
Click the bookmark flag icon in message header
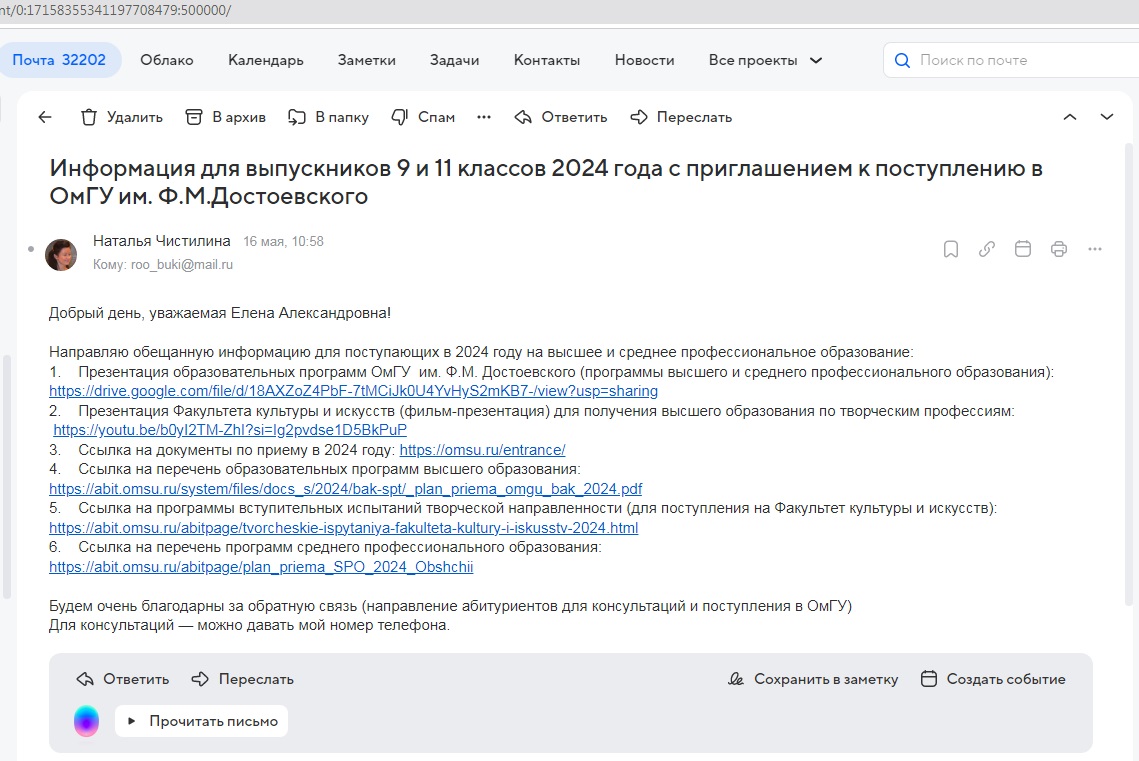(951, 249)
